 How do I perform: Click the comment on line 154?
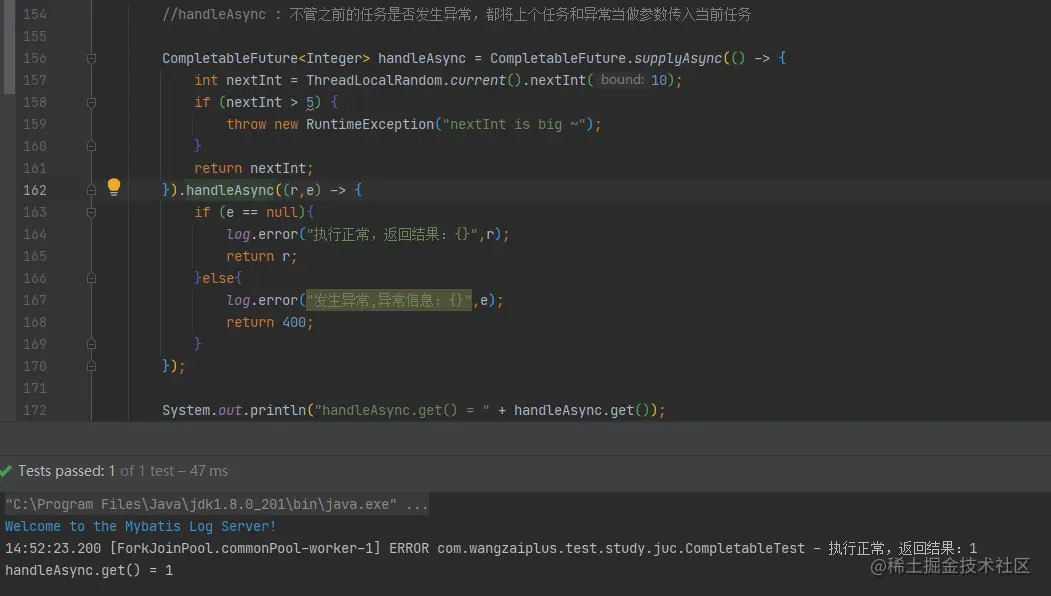456,14
